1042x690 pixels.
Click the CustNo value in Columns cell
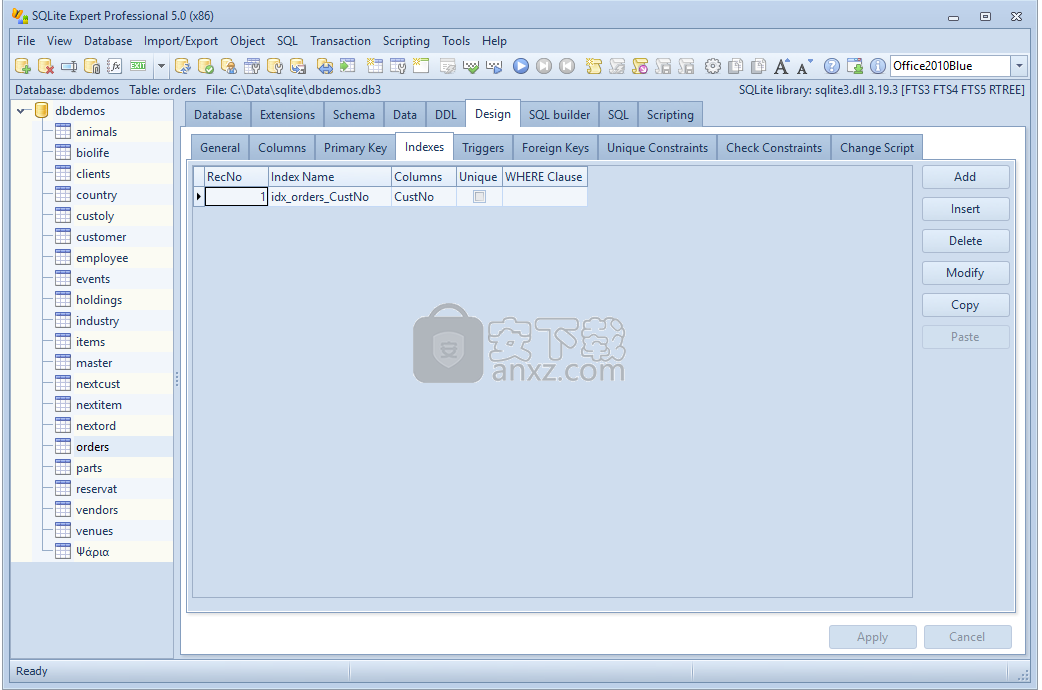414,197
